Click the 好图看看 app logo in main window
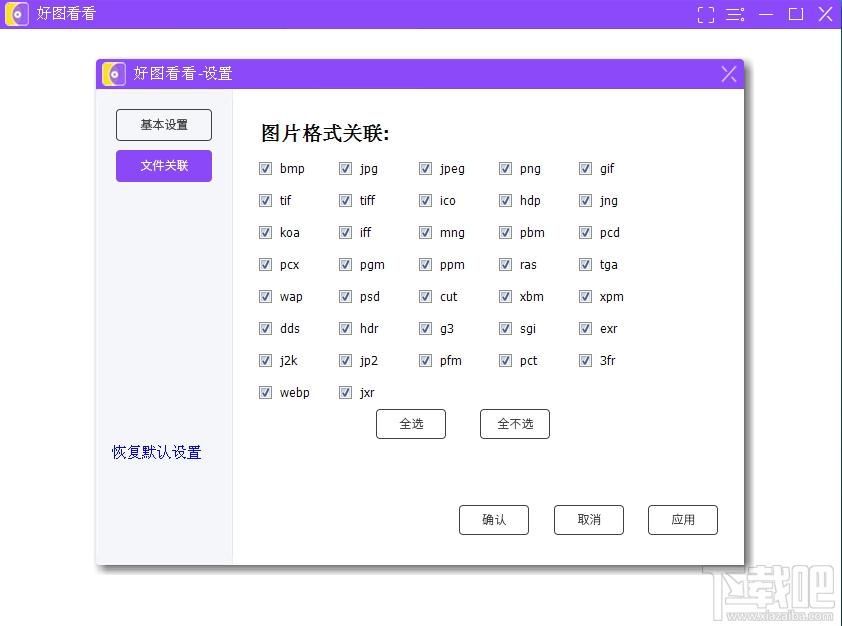The height and width of the screenshot is (626, 842). pyautogui.click(x=17, y=14)
